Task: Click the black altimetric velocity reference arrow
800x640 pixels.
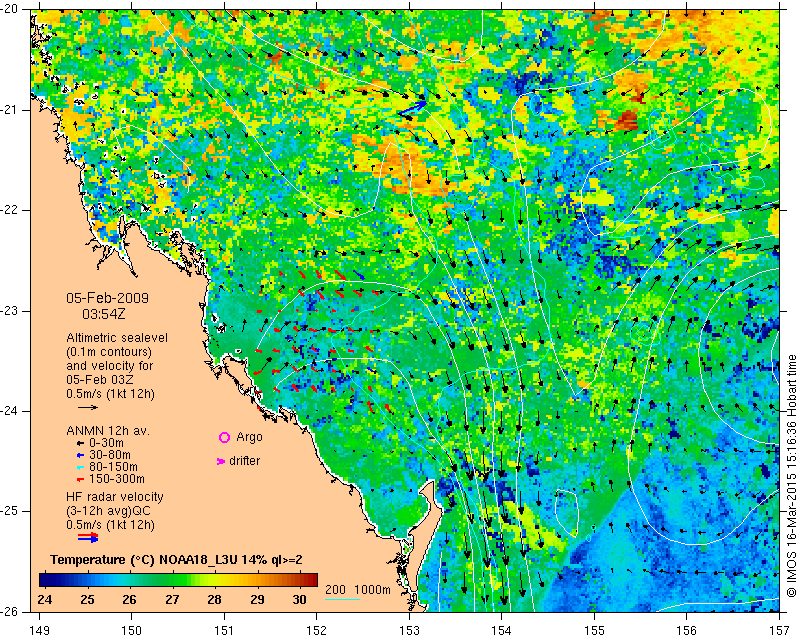Action: (88, 407)
